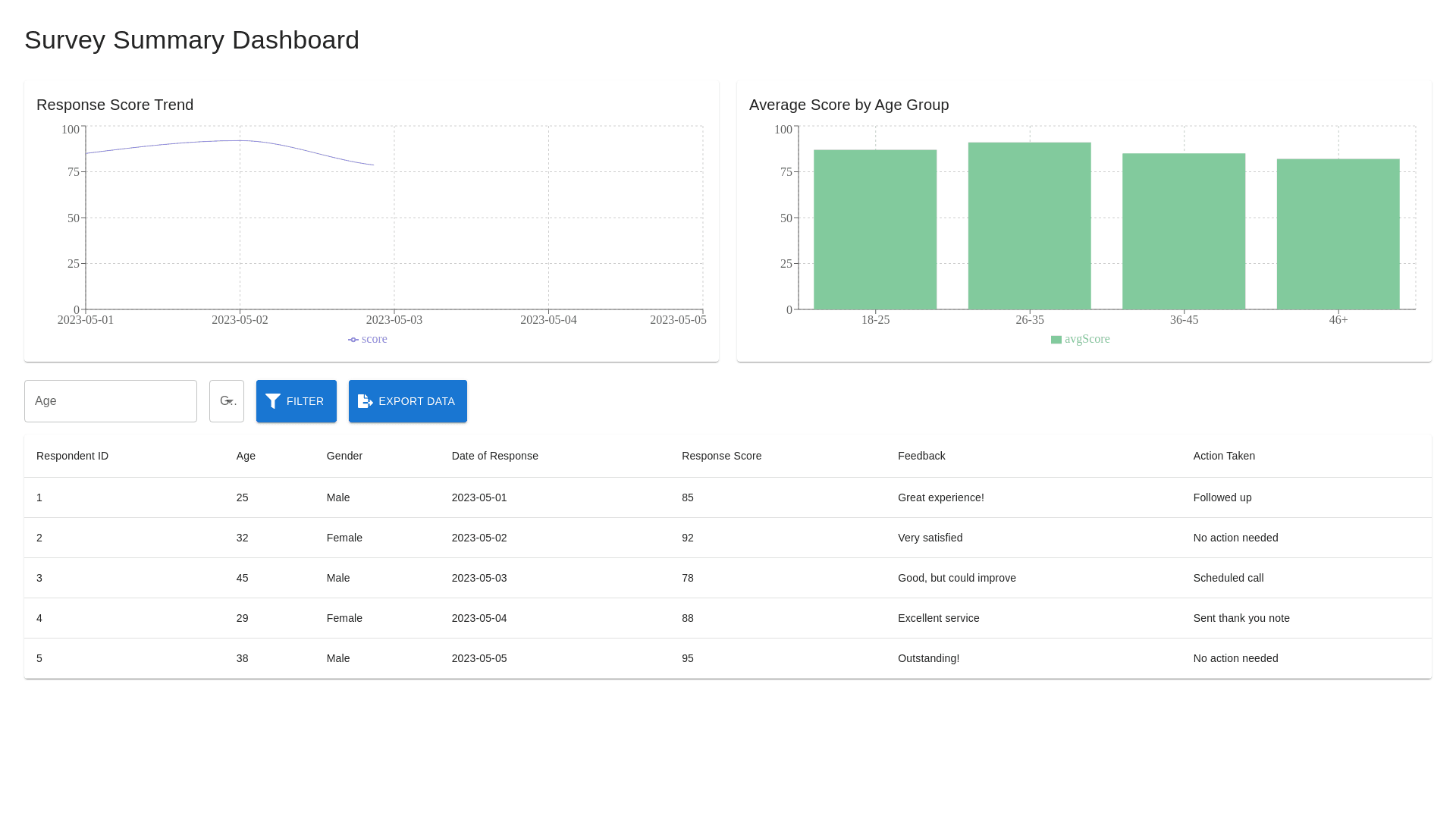This screenshot has height=819, width=1456.
Task: Click the funnel icon on Filter button
Action: click(273, 401)
